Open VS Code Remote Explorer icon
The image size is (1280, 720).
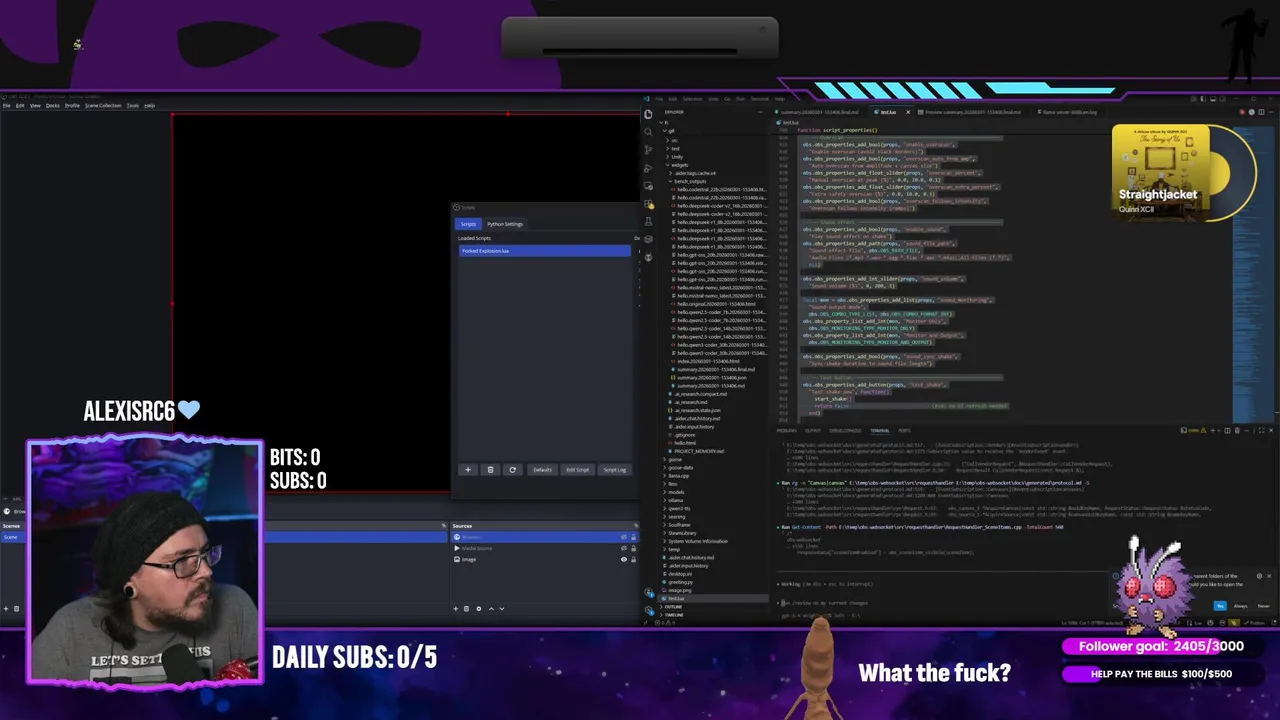click(648, 186)
